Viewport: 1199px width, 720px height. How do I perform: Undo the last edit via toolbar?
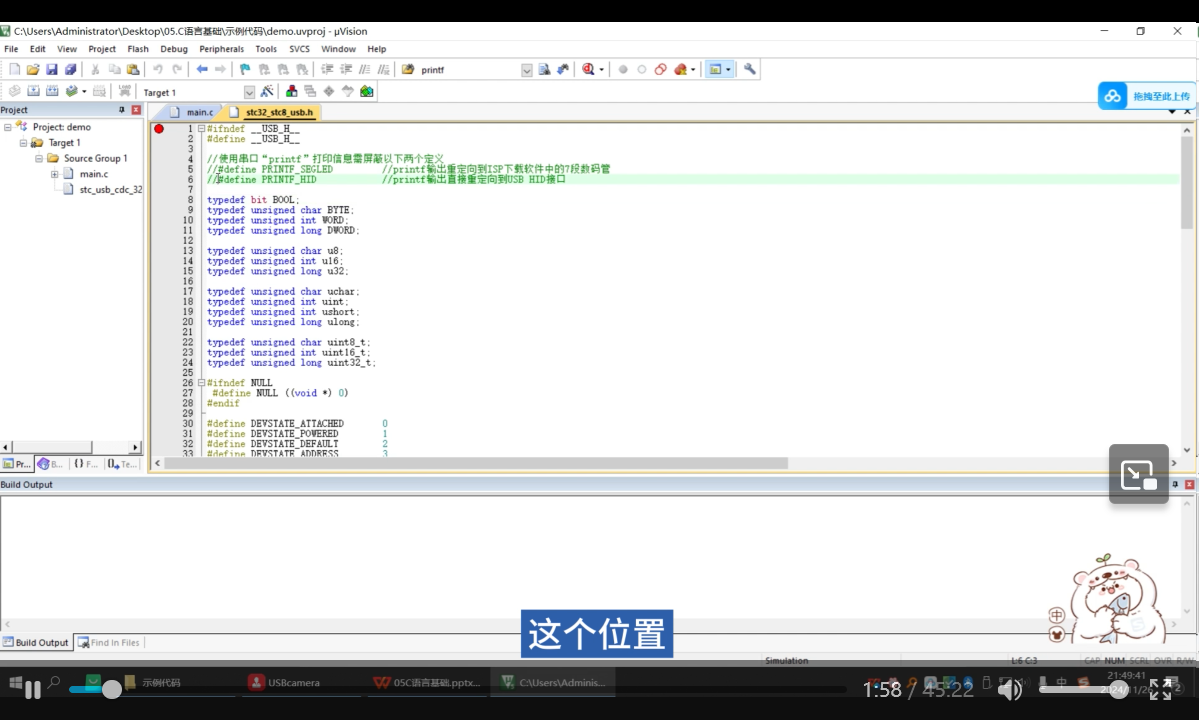pos(158,70)
